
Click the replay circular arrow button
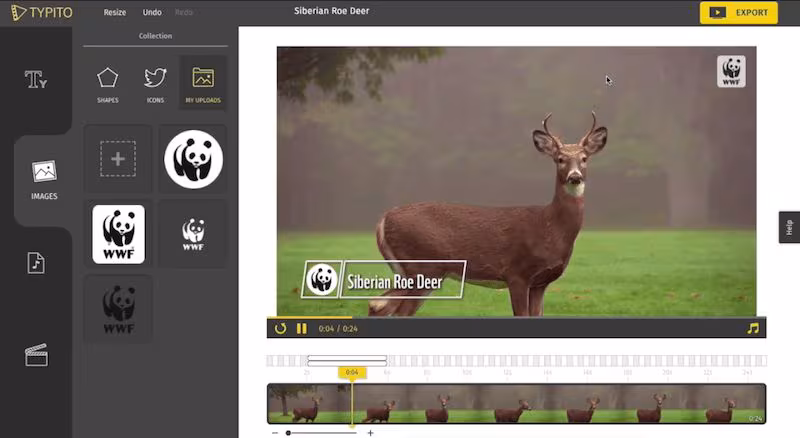click(280, 328)
